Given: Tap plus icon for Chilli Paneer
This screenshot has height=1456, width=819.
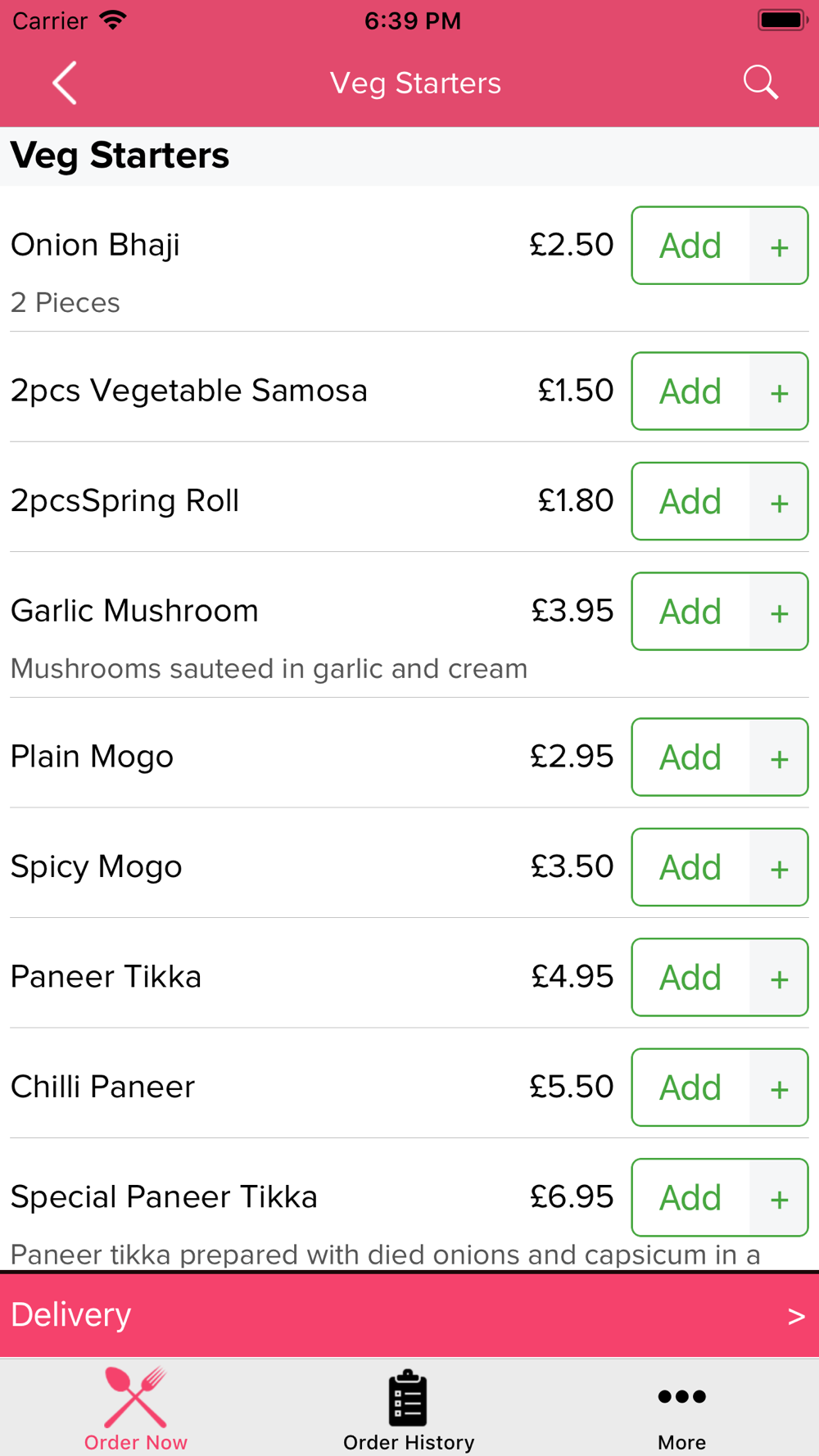Looking at the screenshot, I should point(779,1087).
